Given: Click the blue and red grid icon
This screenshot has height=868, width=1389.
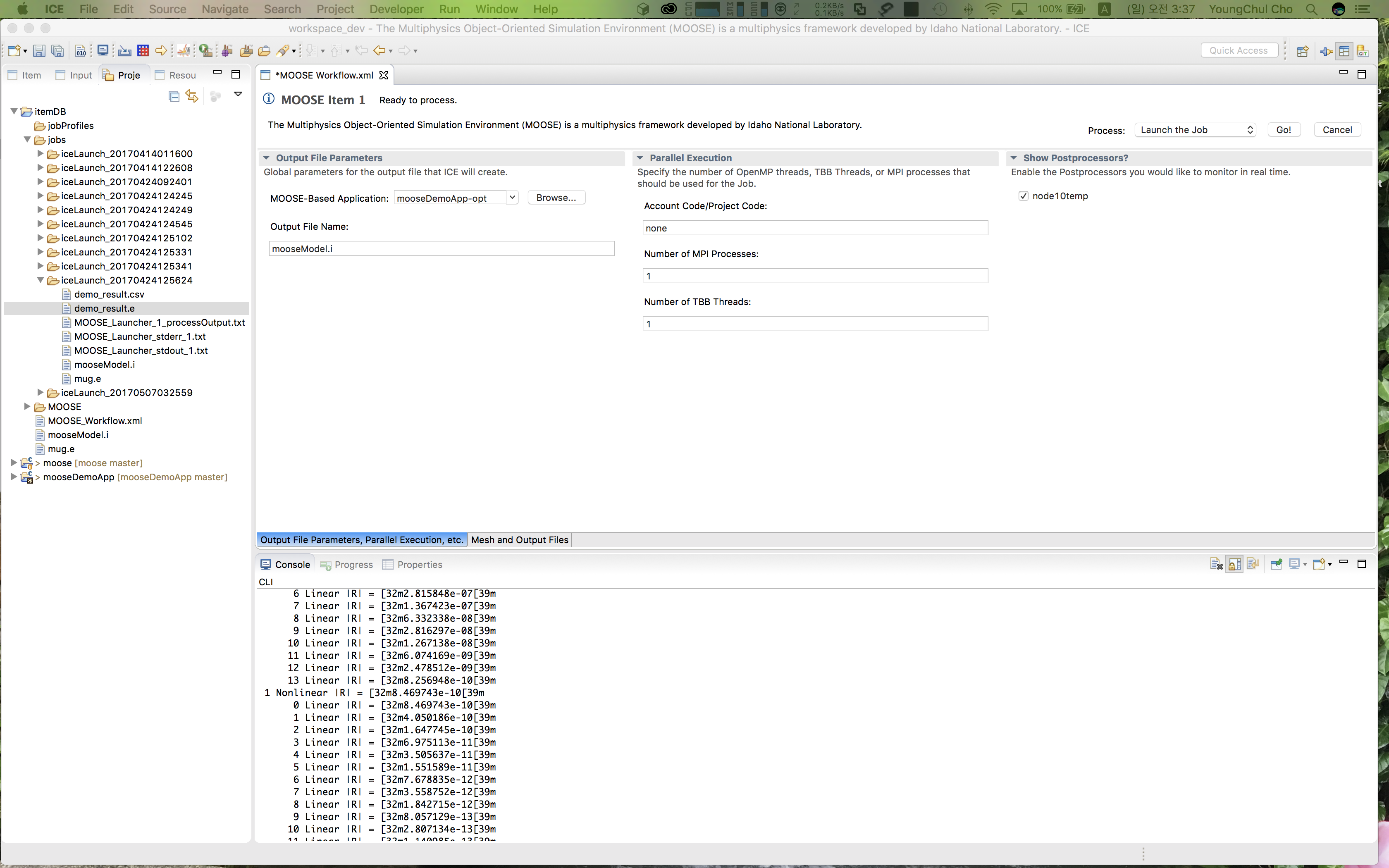Looking at the screenshot, I should click(143, 50).
